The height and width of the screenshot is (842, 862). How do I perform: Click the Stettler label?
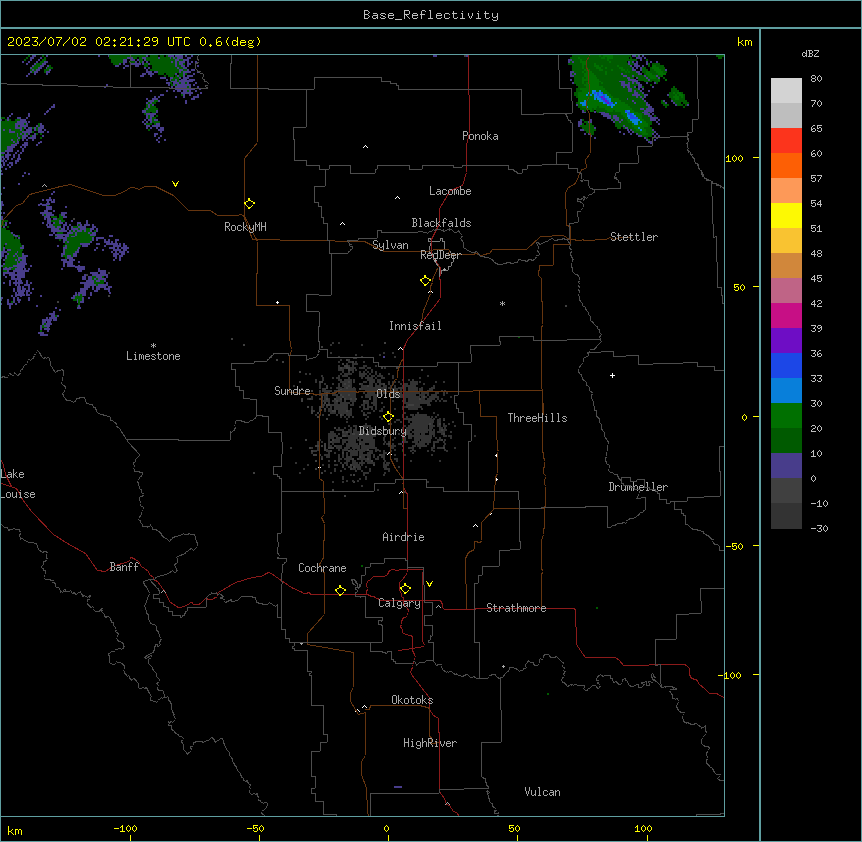634,237
